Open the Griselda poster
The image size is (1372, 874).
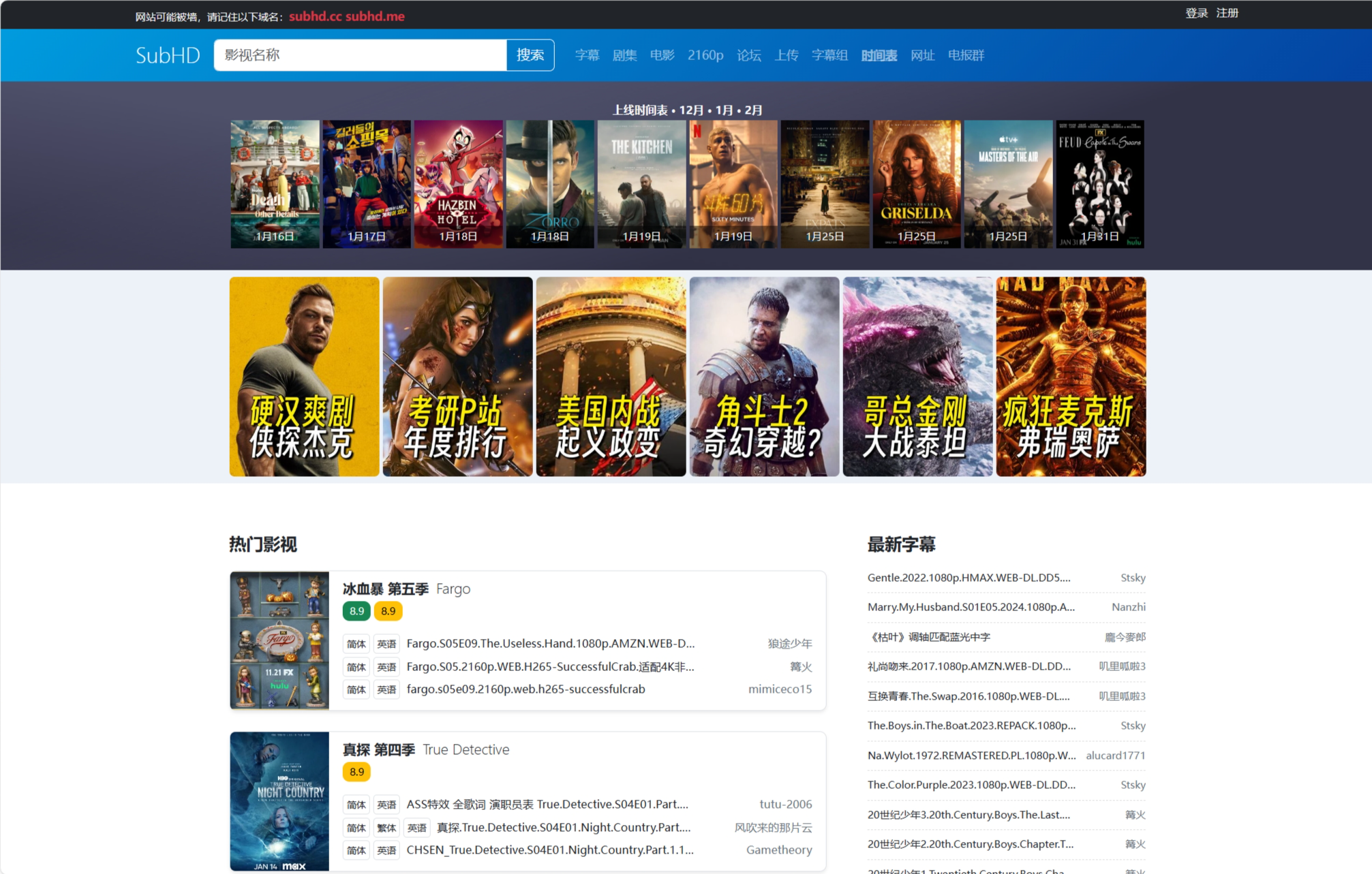917,184
